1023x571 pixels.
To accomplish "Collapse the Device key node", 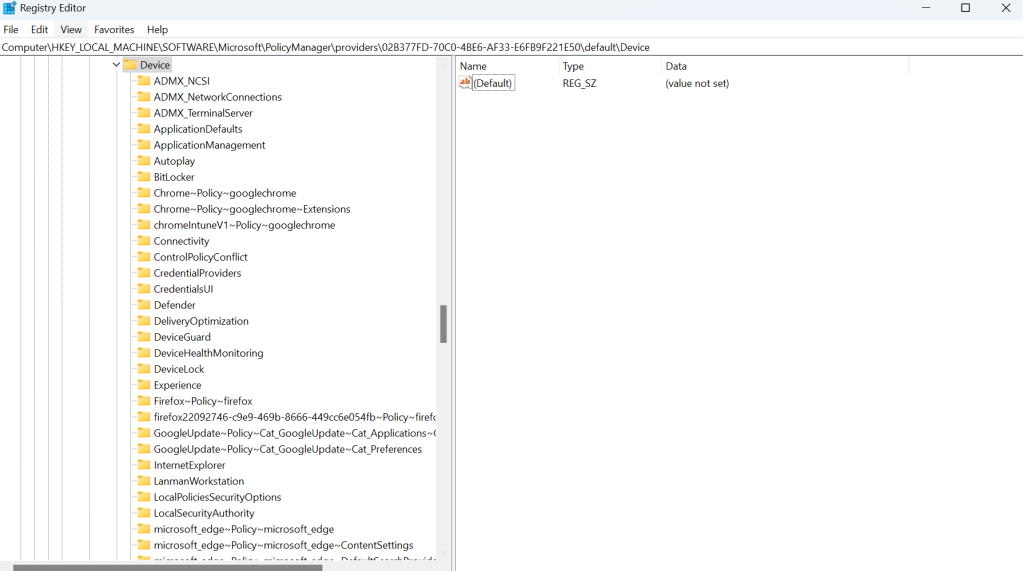I will [116, 65].
